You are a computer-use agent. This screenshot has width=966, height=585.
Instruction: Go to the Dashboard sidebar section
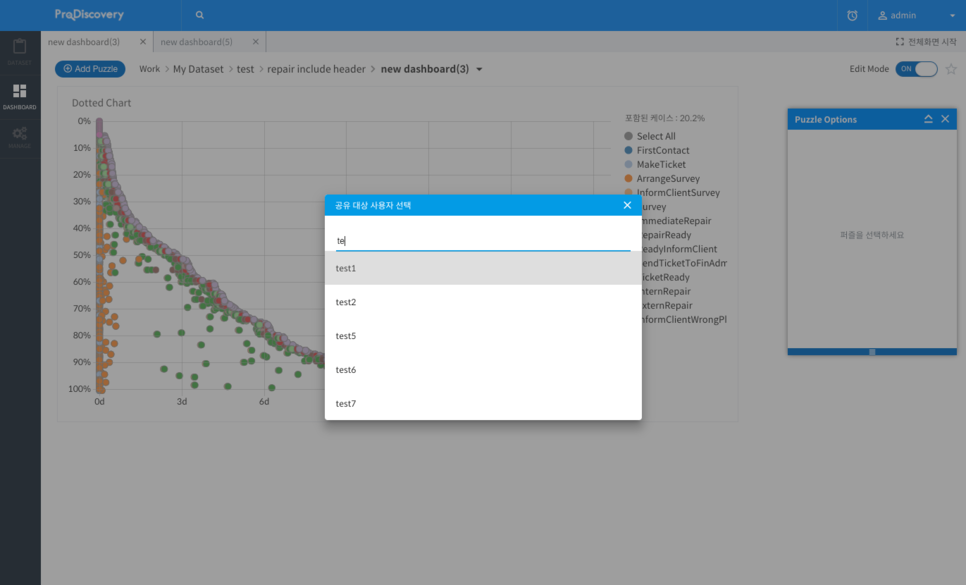20,96
